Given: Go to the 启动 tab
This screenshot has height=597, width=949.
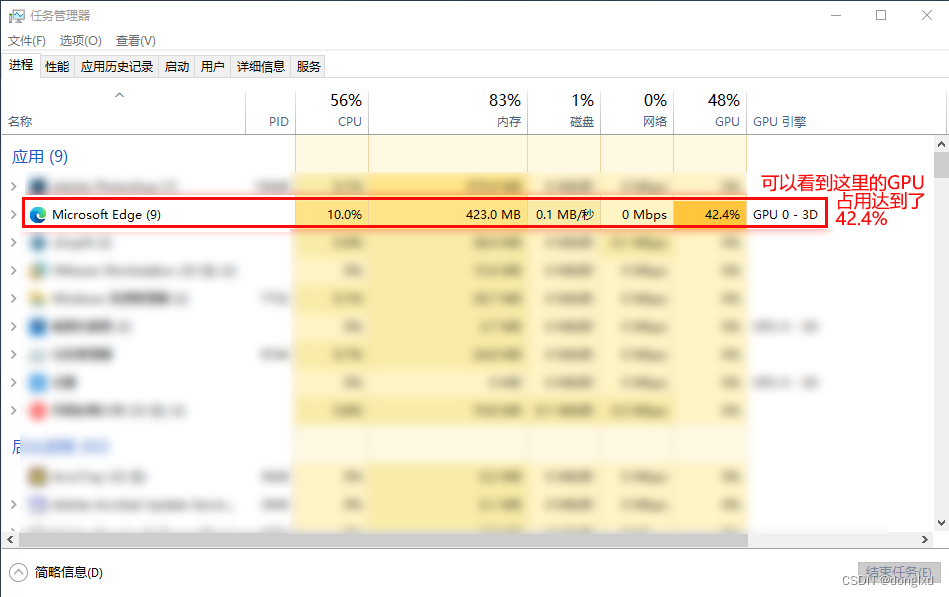Looking at the screenshot, I should coord(177,67).
